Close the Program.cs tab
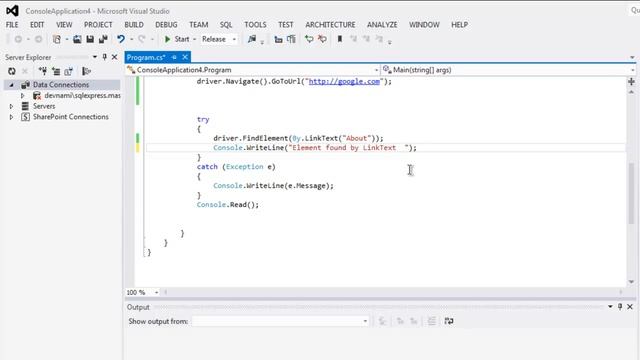The image size is (640, 360). (x=185, y=57)
